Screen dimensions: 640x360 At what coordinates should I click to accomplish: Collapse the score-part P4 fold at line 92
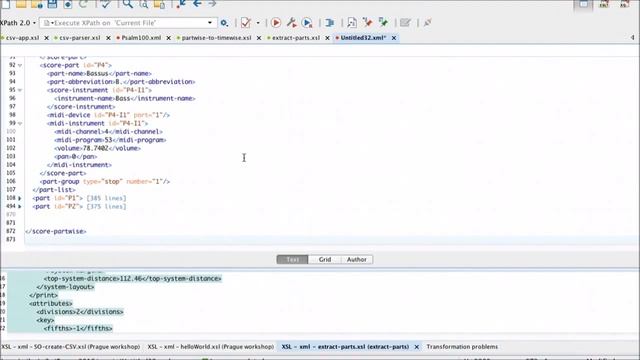point(20,65)
